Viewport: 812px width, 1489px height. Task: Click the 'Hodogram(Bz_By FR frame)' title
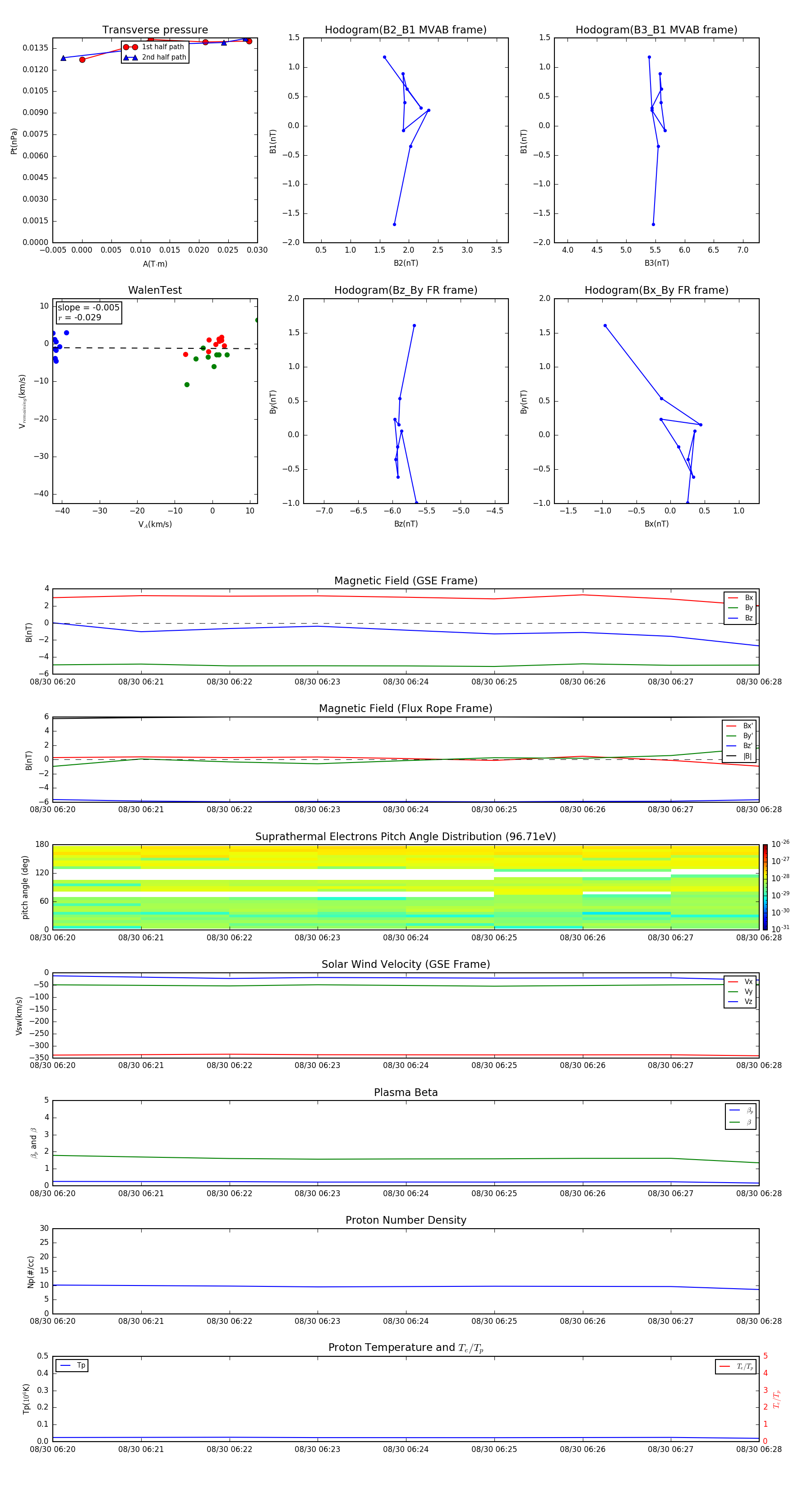pos(406,290)
